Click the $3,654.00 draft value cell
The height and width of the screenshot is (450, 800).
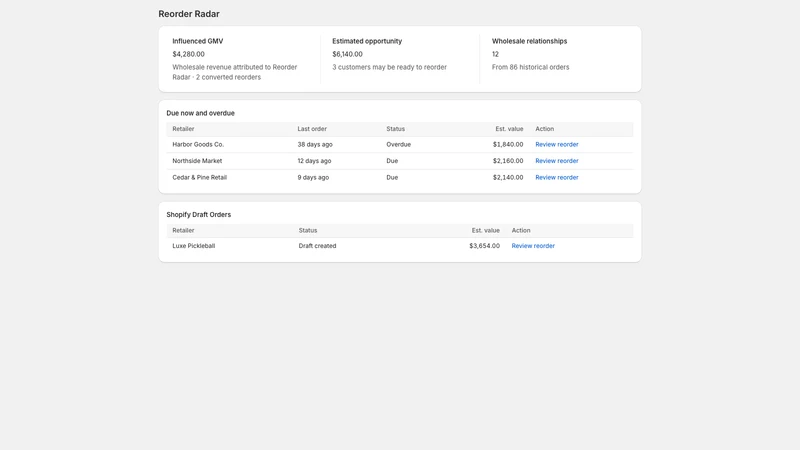[484, 246]
